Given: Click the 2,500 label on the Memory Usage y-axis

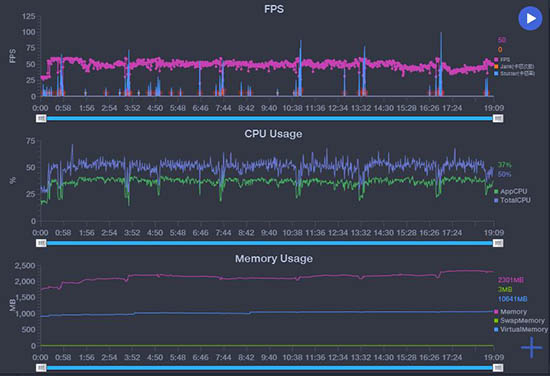Looking at the screenshot, I should (25, 266).
